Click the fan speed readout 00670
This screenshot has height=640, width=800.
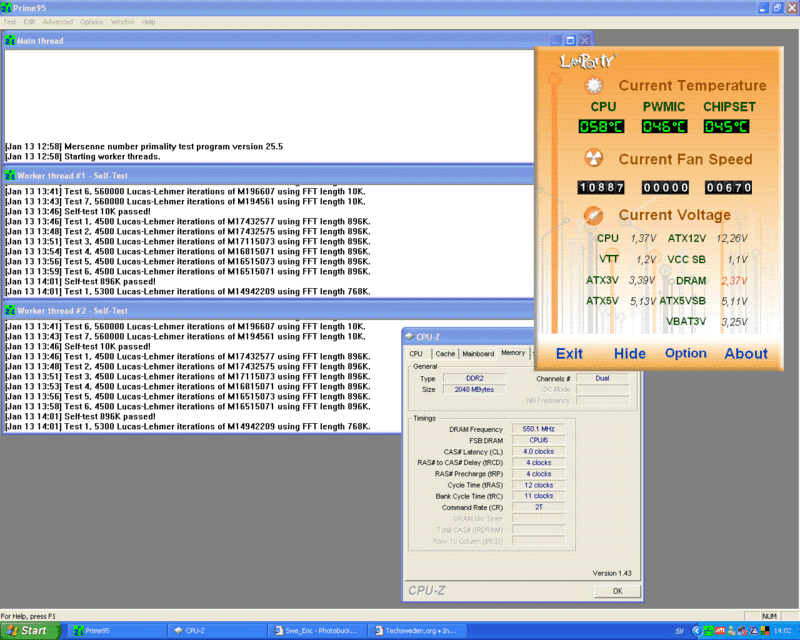click(x=729, y=187)
